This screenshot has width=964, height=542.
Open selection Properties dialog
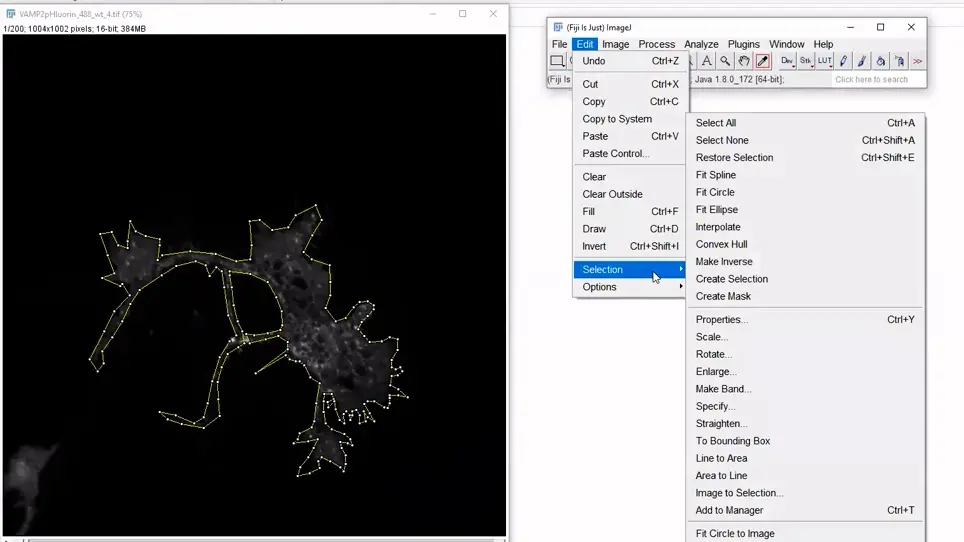805,320
